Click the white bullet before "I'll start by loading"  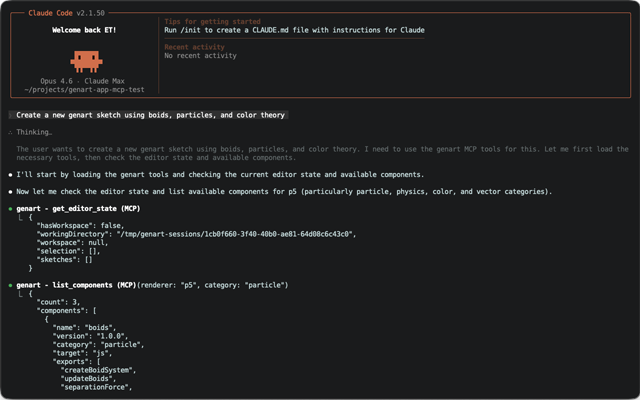tap(11, 175)
